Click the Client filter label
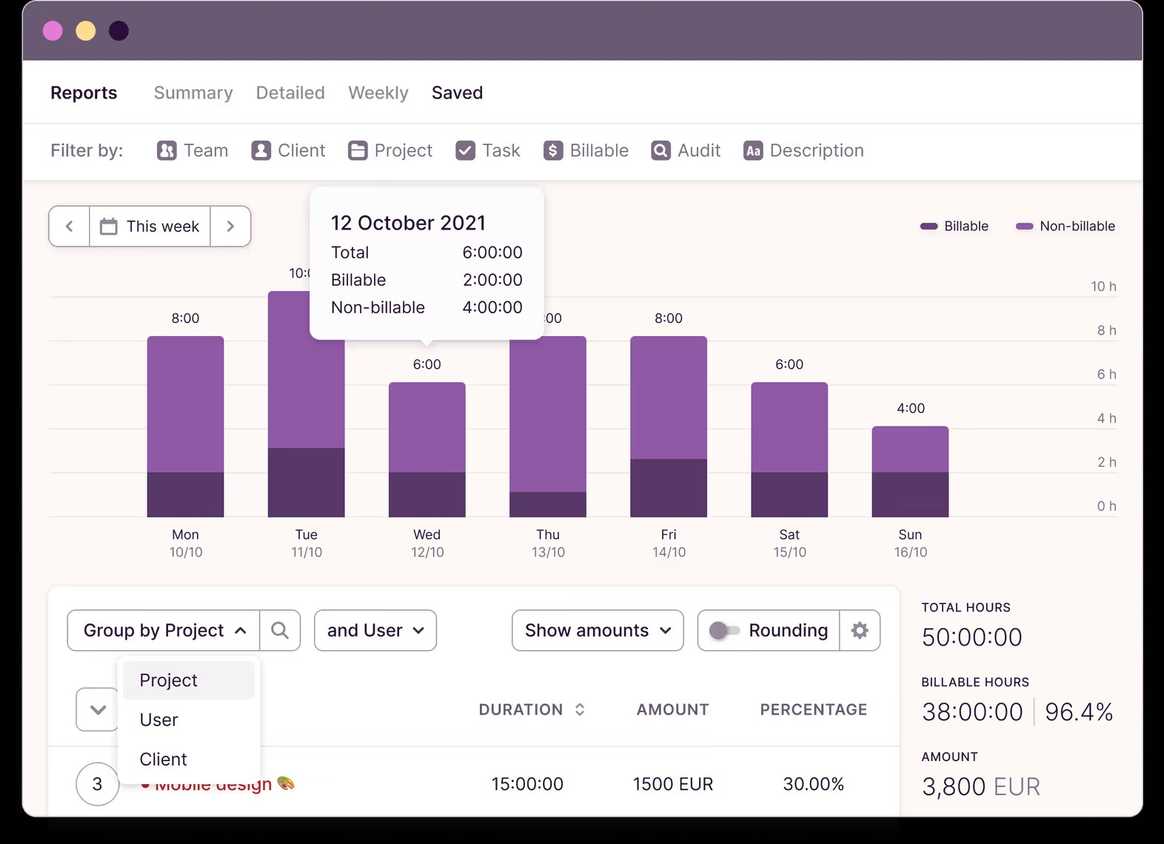The width and height of the screenshot is (1164, 844). (x=301, y=151)
